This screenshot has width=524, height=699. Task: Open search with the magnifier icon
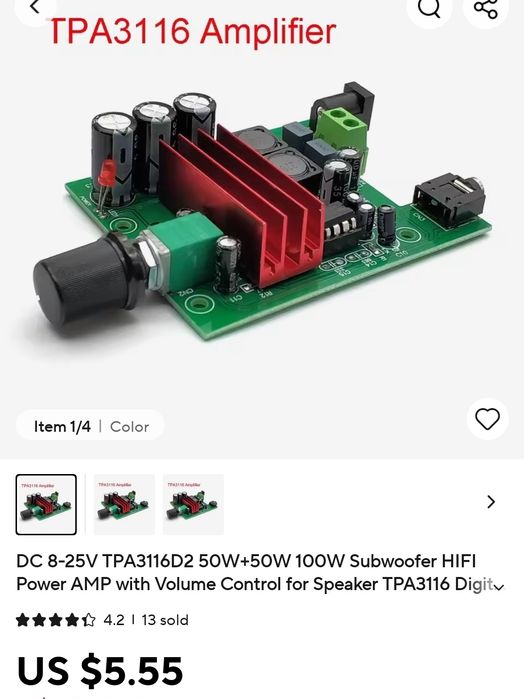tap(429, 8)
